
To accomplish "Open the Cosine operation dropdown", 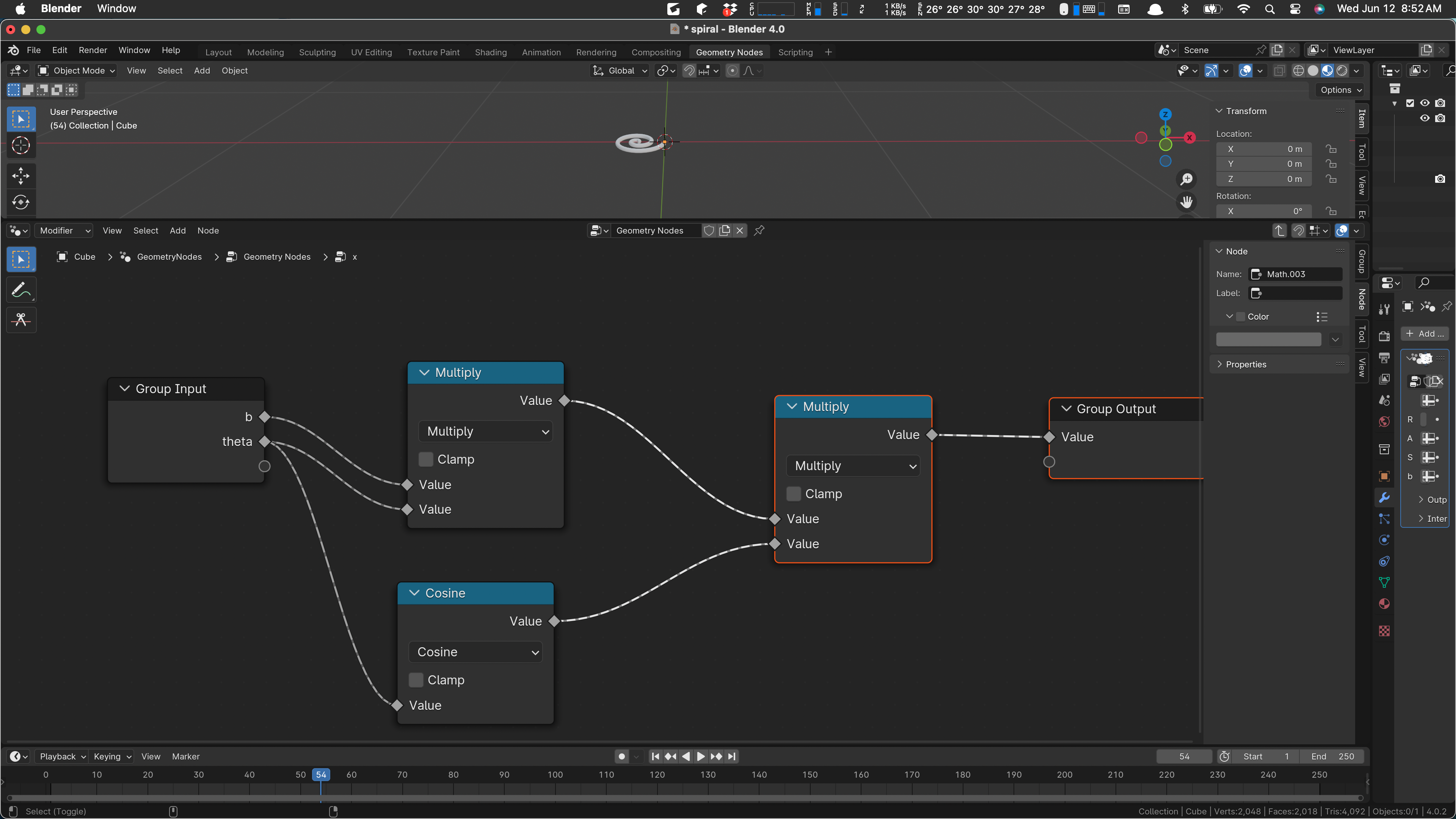I will pos(475,652).
